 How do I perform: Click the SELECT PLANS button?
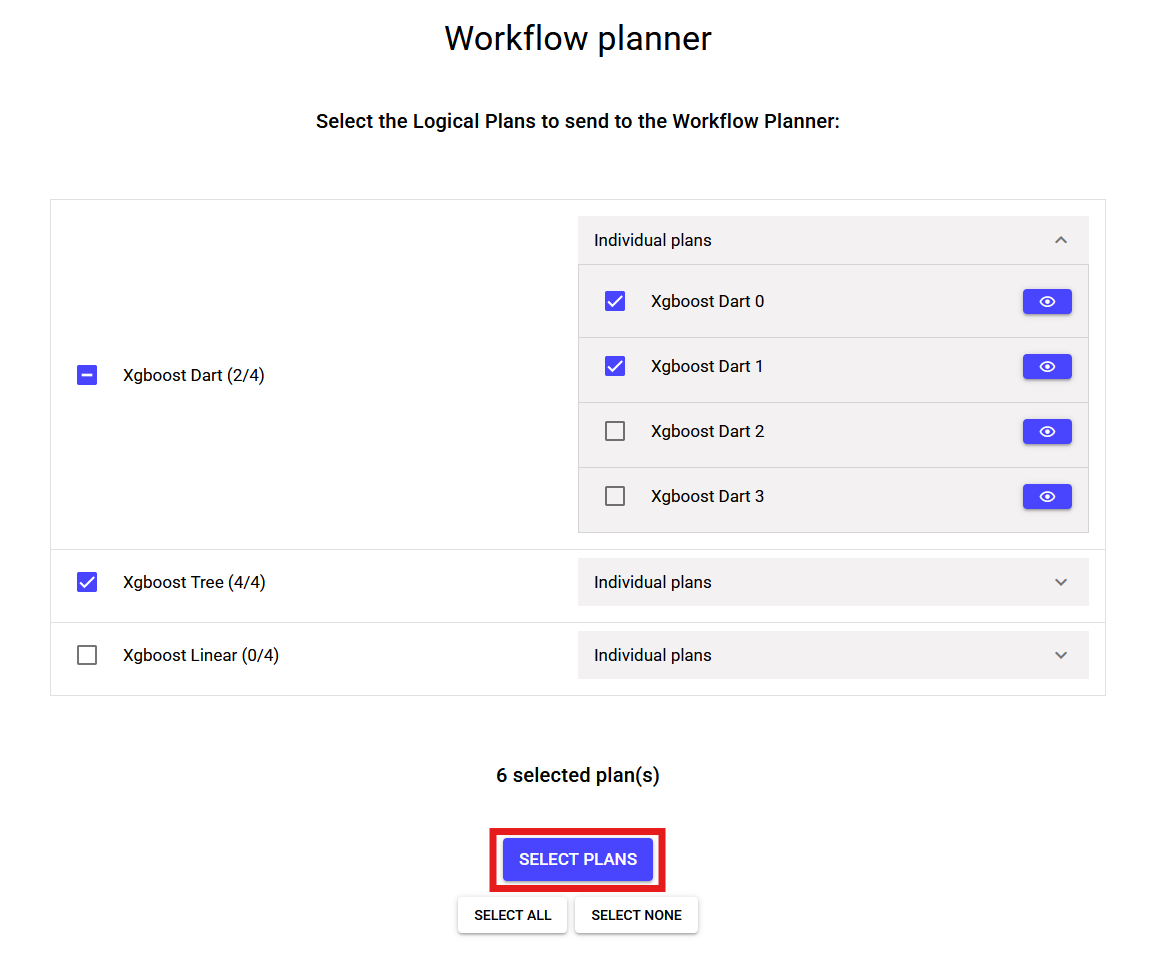tap(577, 859)
